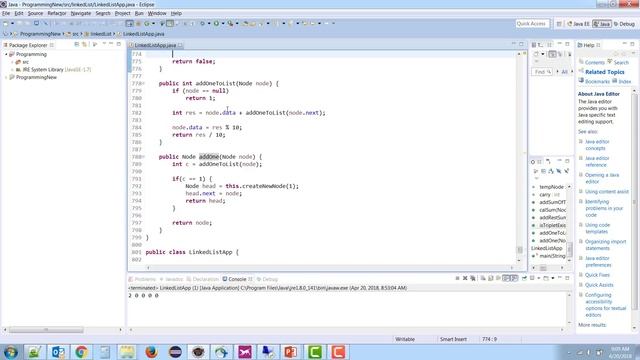Select main(String method in Outline

pos(552,256)
